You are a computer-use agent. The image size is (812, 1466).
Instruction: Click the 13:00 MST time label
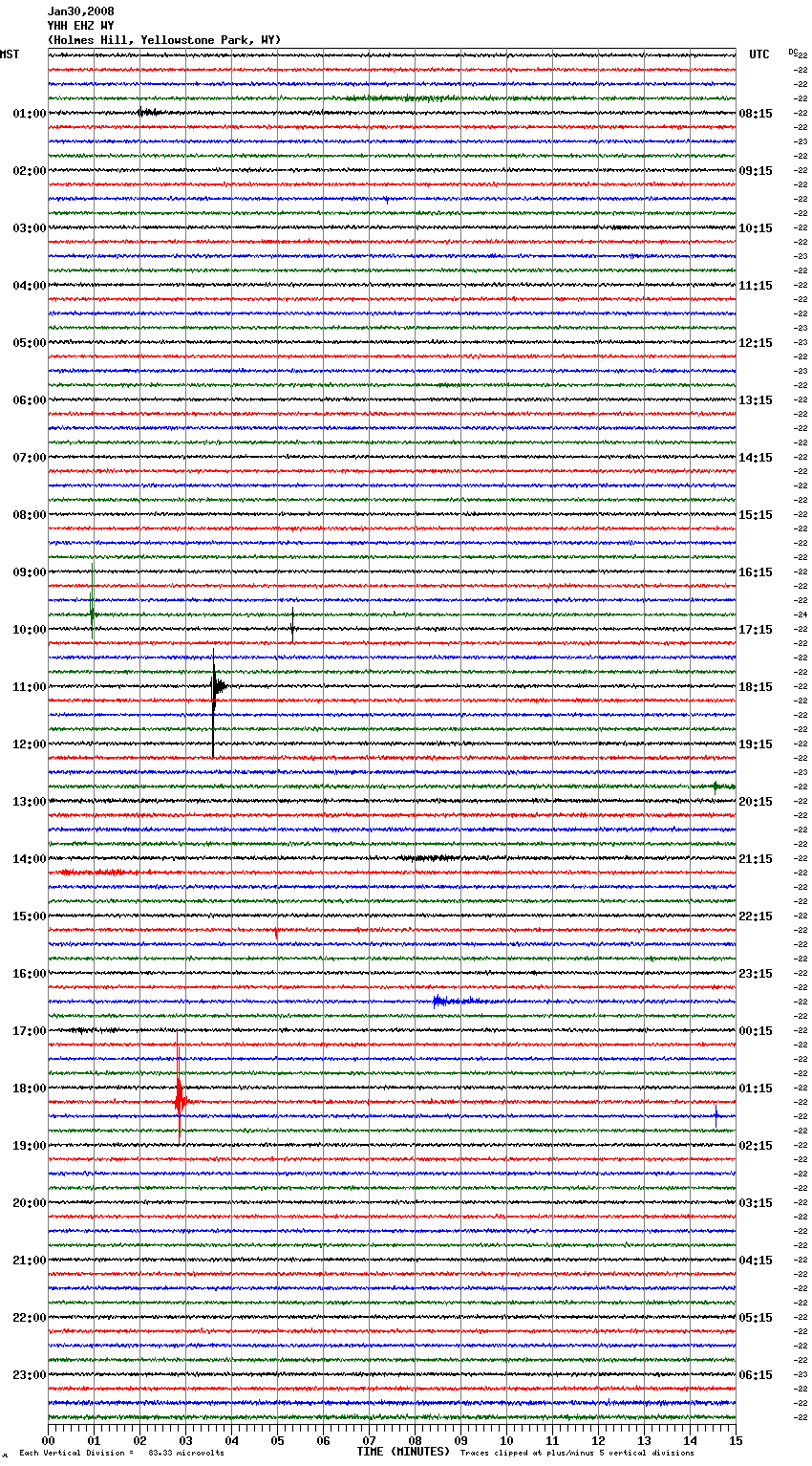pos(30,802)
